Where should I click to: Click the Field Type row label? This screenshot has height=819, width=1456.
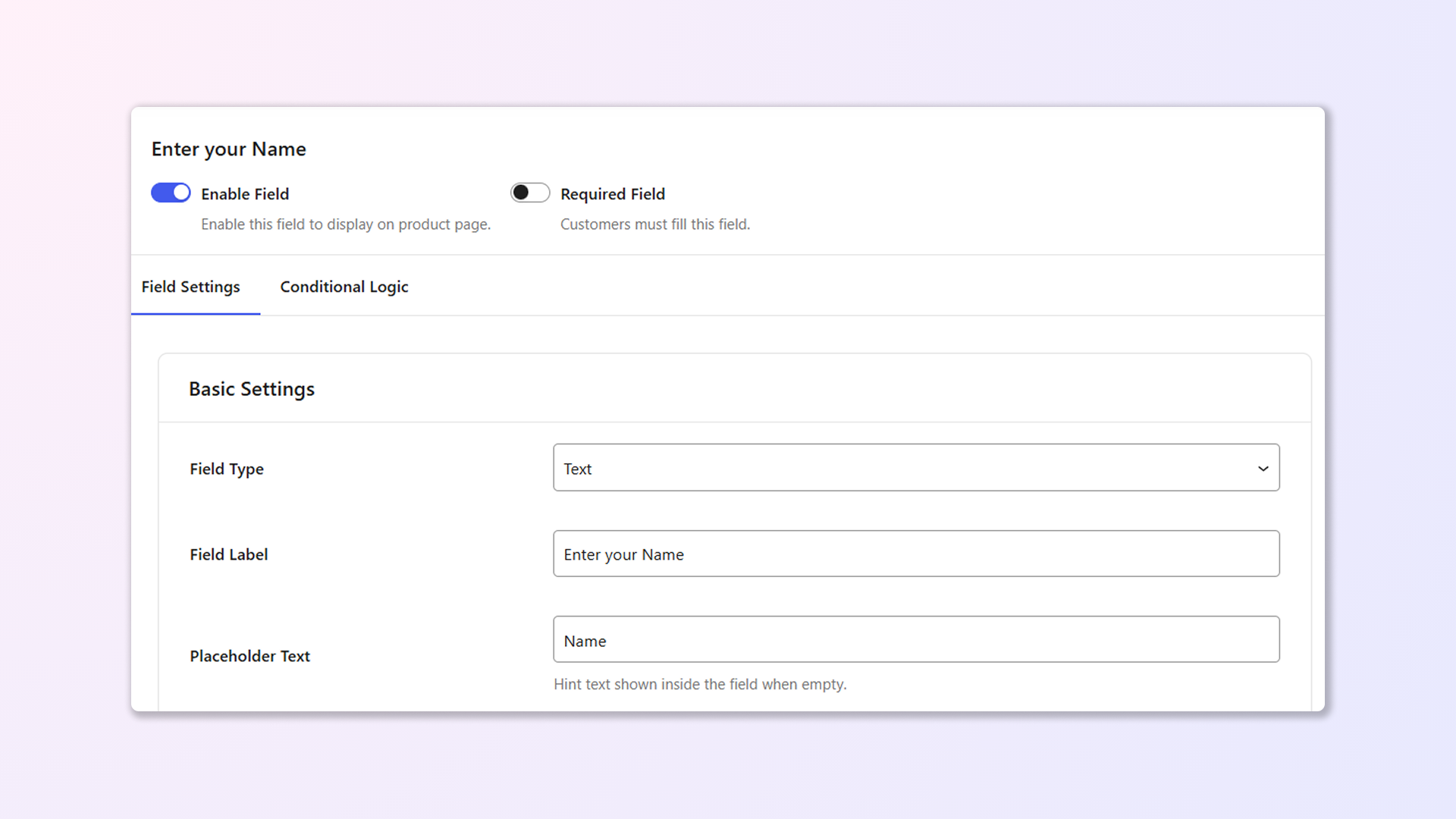[227, 469]
